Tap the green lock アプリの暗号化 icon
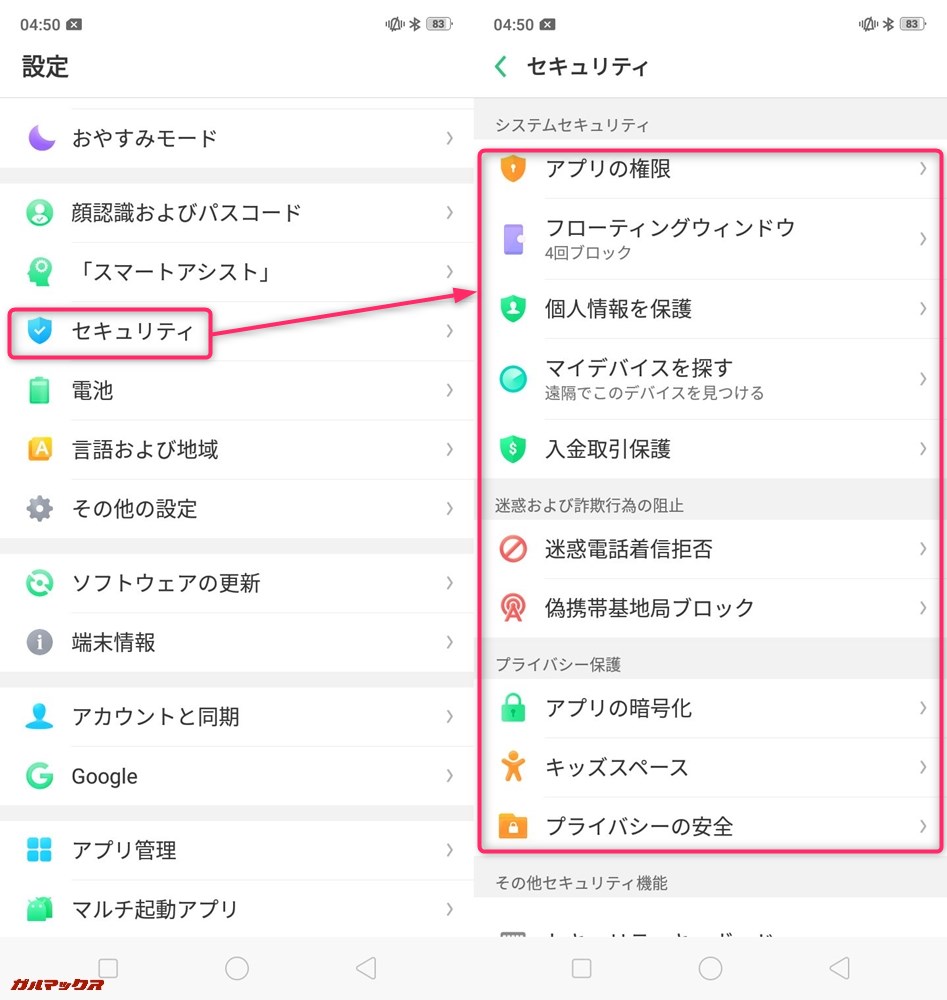This screenshot has width=947, height=1000. point(513,708)
